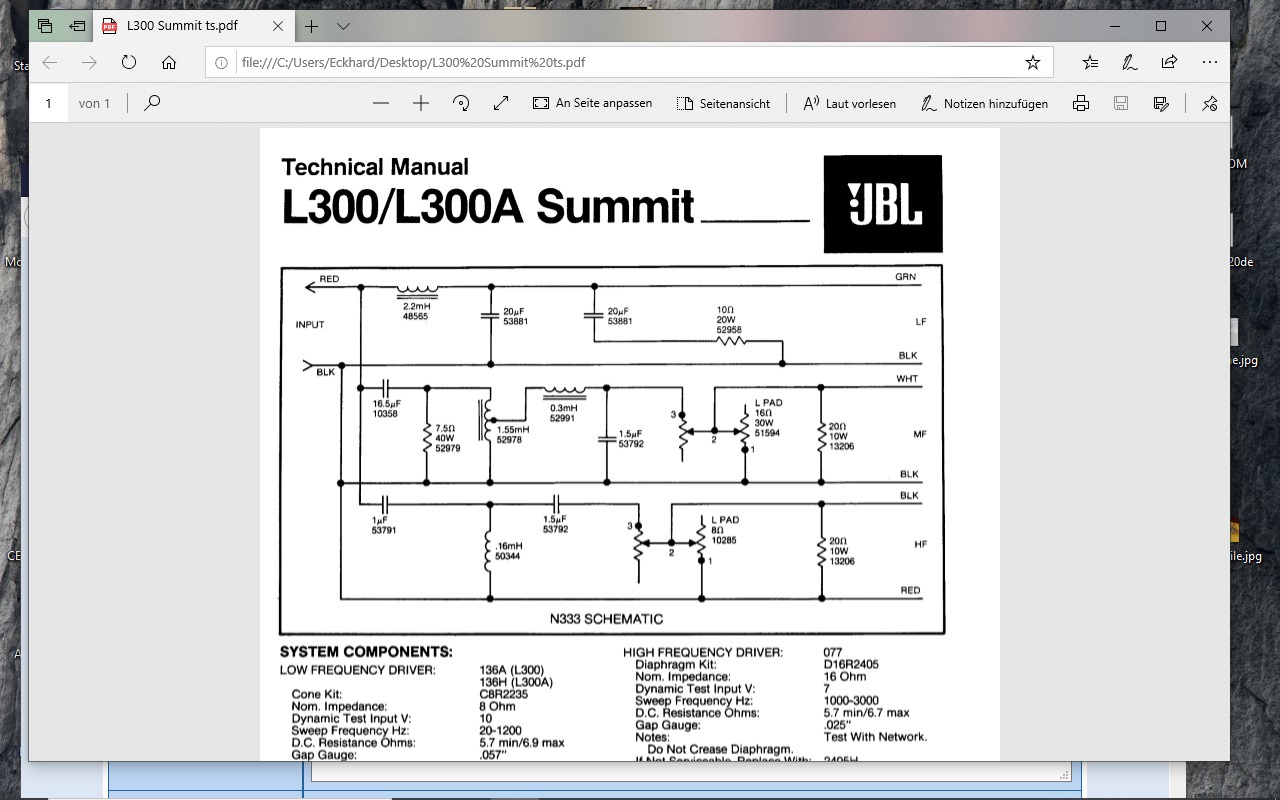Share this page
The image size is (1280, 800).
(1169, 62)
